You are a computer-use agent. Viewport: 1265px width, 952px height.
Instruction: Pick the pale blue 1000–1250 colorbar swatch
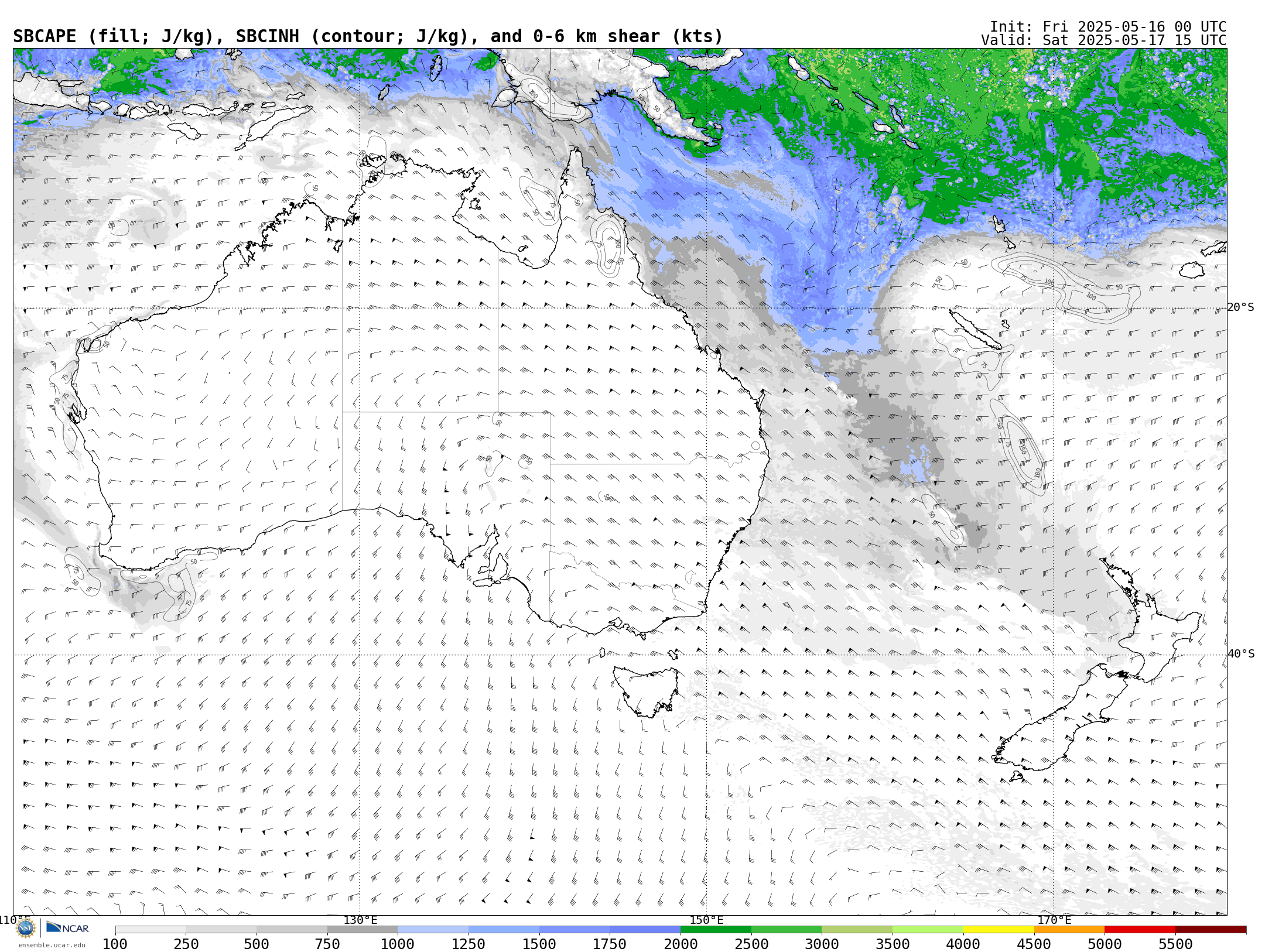[x=433, y=930]
